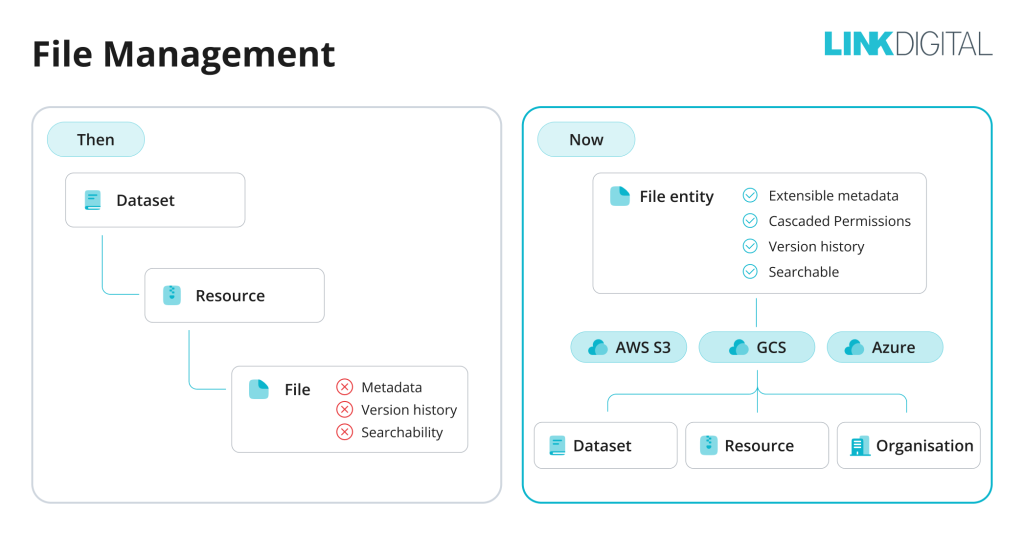Click the Organisation box
The height and width of the screenshot is (535, 1024).
click(908, 446)
